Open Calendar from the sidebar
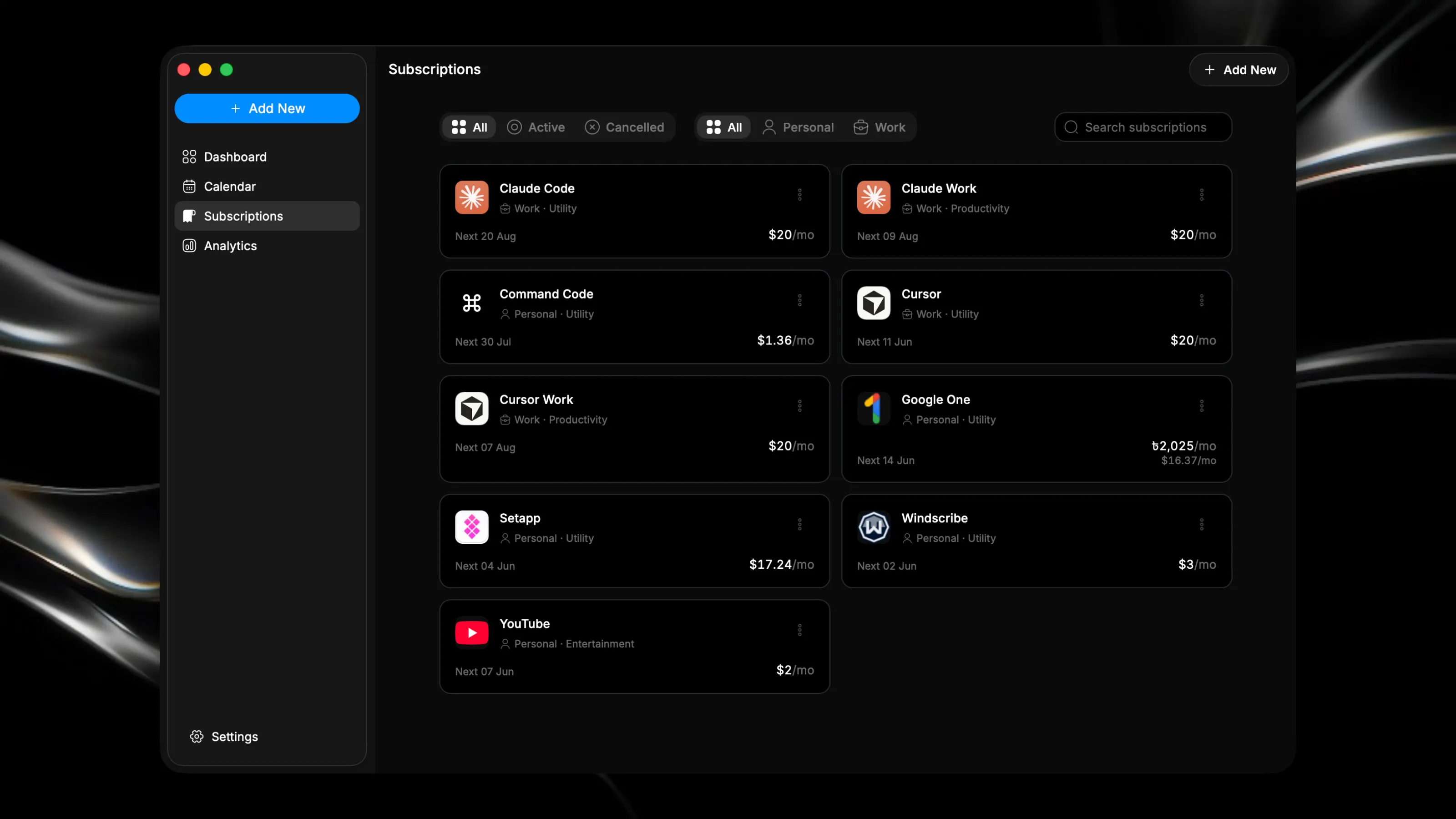The height and width of the screenshot is (819, 1456). 267,187
